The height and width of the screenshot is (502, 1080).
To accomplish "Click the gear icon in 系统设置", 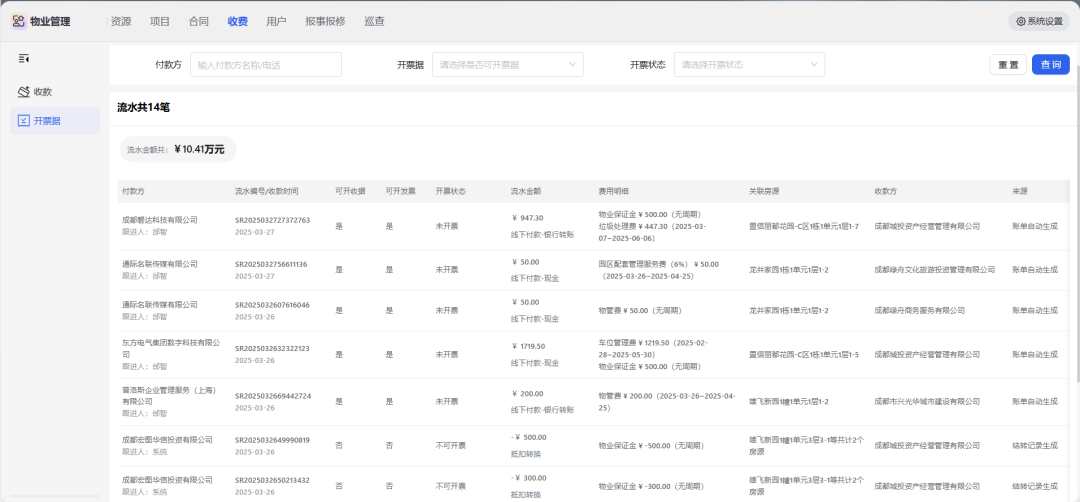I will coord(1021,21).
